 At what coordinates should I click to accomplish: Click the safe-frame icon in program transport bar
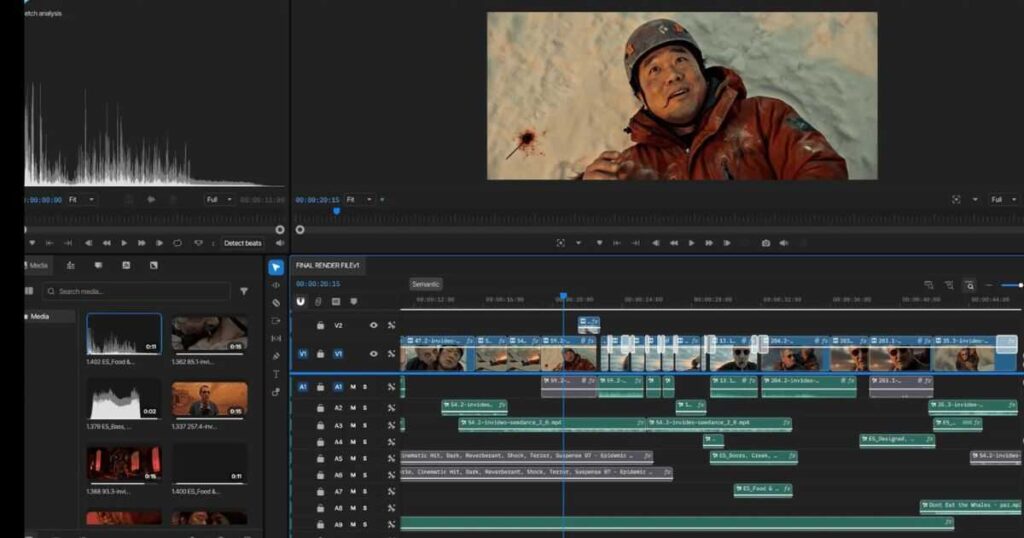pyautogui.click(x=560, y=243)
